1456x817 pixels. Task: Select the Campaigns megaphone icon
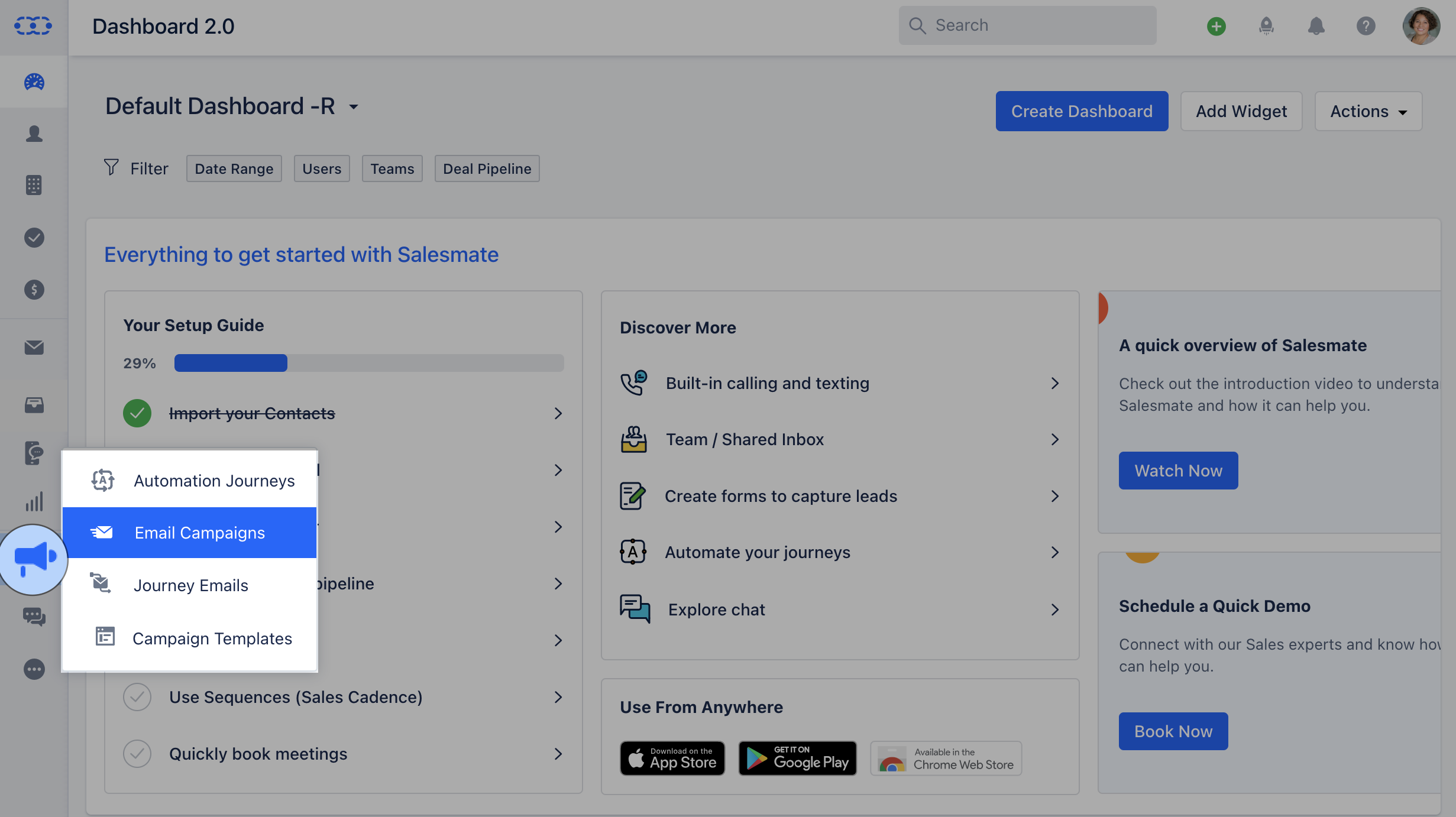pyautogui.click(x=34, y=559)
